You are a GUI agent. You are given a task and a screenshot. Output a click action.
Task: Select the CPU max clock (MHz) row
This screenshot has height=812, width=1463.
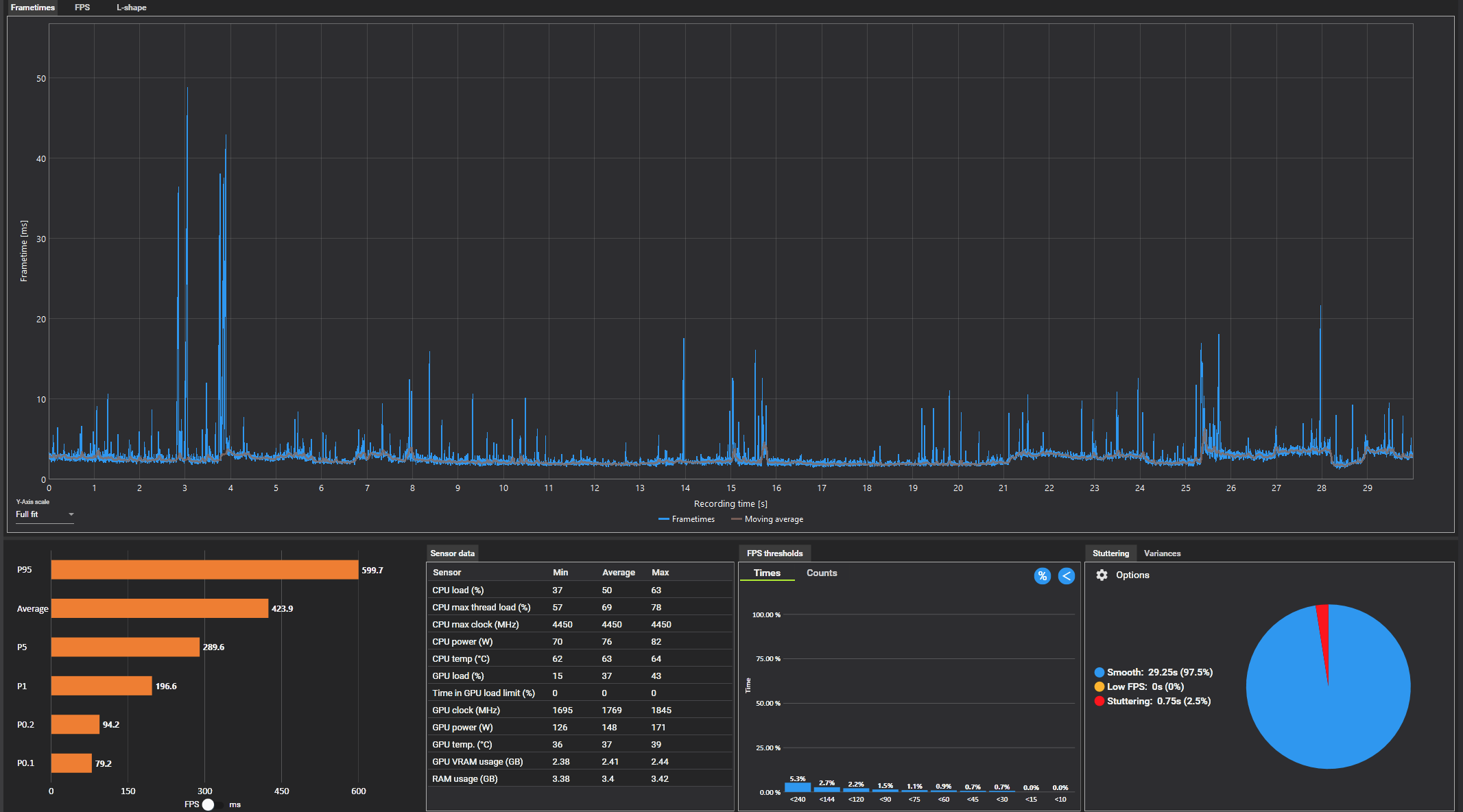(580, 624)
